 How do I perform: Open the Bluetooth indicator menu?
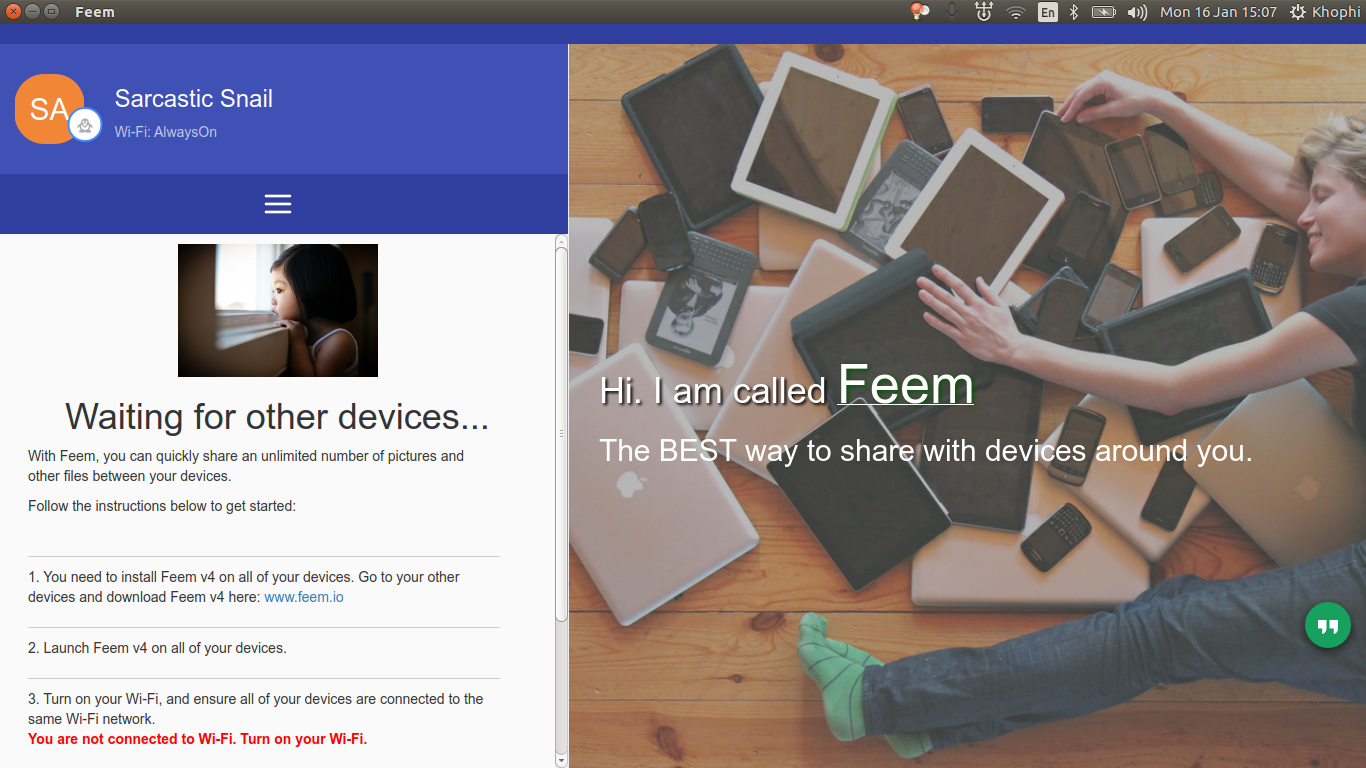tap(1074, 12)
